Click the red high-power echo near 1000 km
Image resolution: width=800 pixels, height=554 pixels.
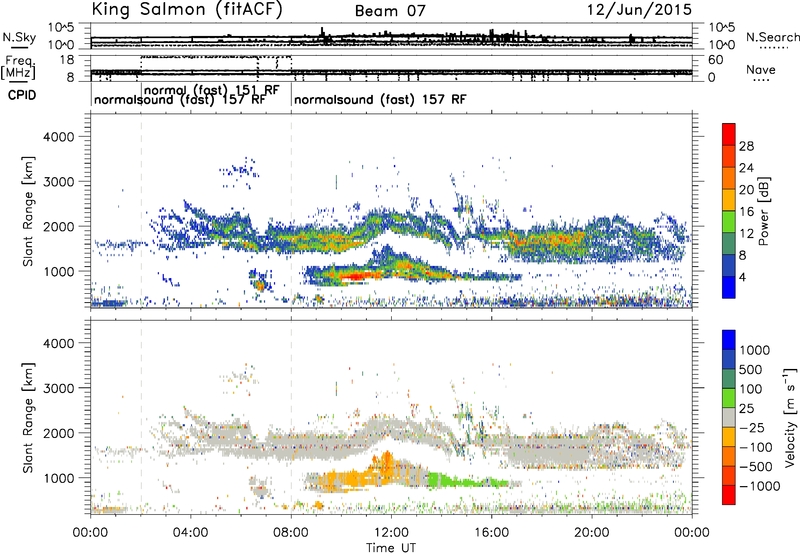(355, 276)
